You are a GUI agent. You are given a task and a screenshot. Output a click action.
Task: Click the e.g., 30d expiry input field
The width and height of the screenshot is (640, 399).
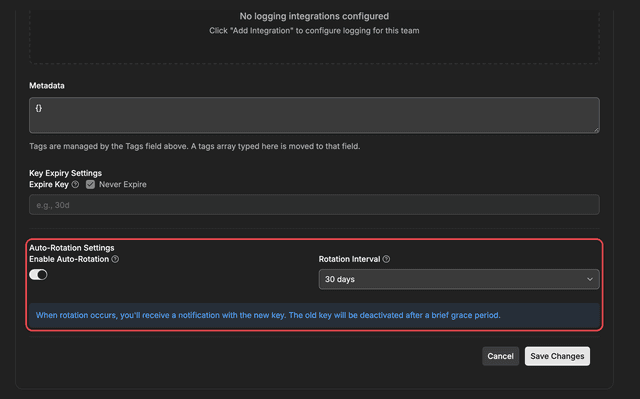pyautogui.click(x=314, y=205)
